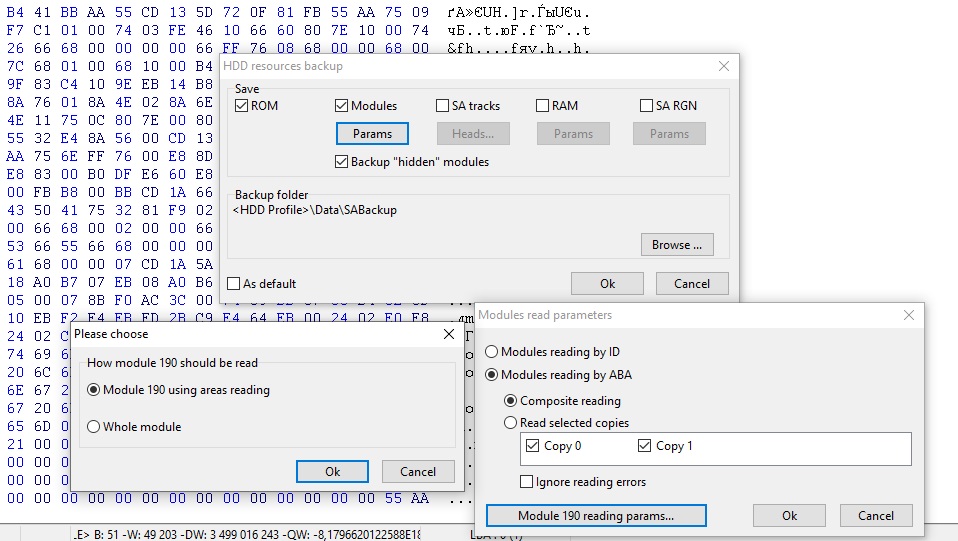The width and height of the screenshot is (958, 541).
Task: Select Read selected copies option
Action: pyautogui.click(x=510, y=423)
